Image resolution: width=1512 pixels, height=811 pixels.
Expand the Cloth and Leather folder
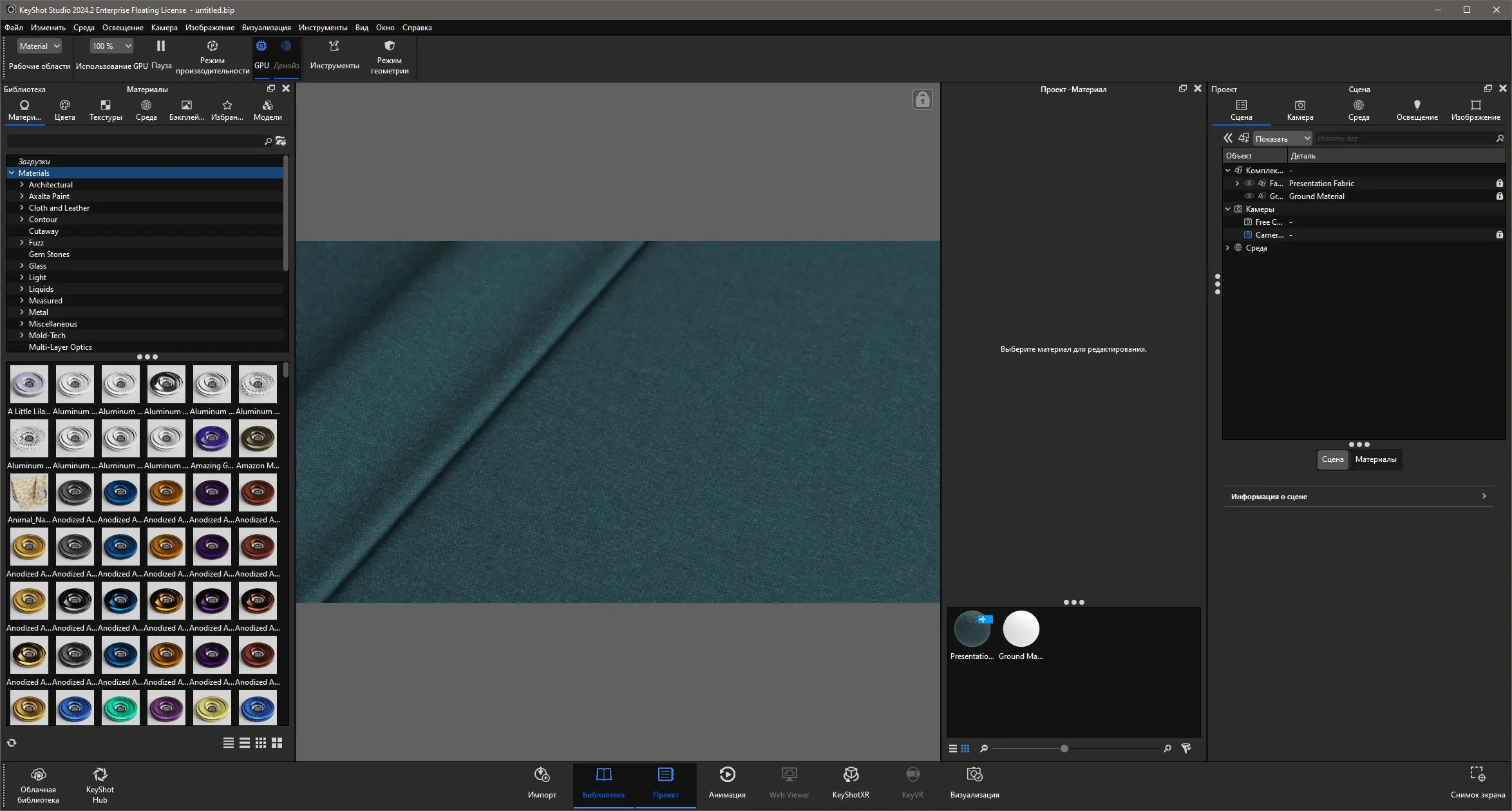click(22, 208)
